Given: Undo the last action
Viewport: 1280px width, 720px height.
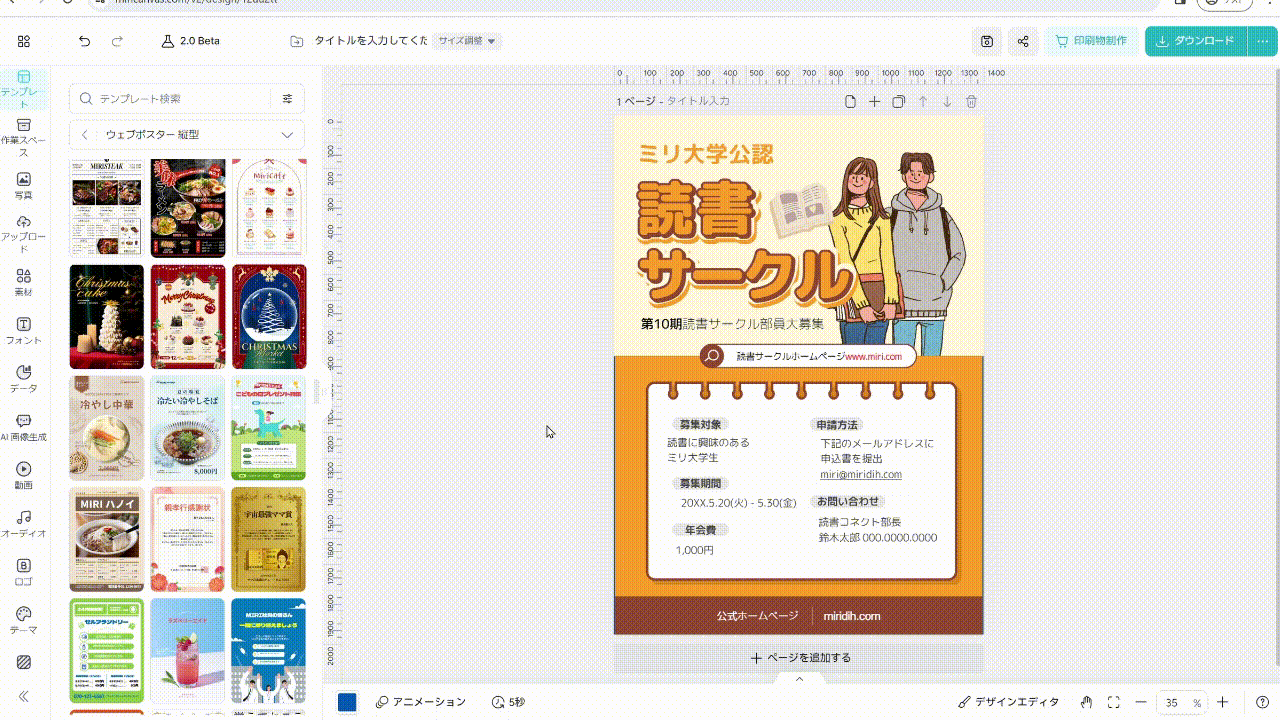Looking at the screenshot, I should [x=84, y=41].
